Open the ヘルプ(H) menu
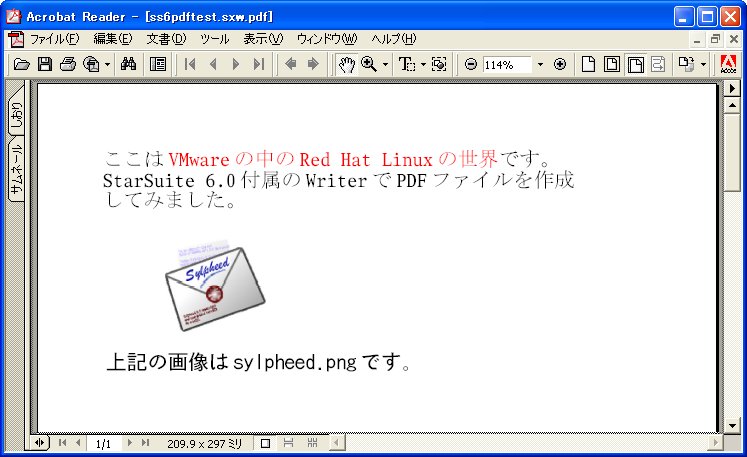 [394, 39]
